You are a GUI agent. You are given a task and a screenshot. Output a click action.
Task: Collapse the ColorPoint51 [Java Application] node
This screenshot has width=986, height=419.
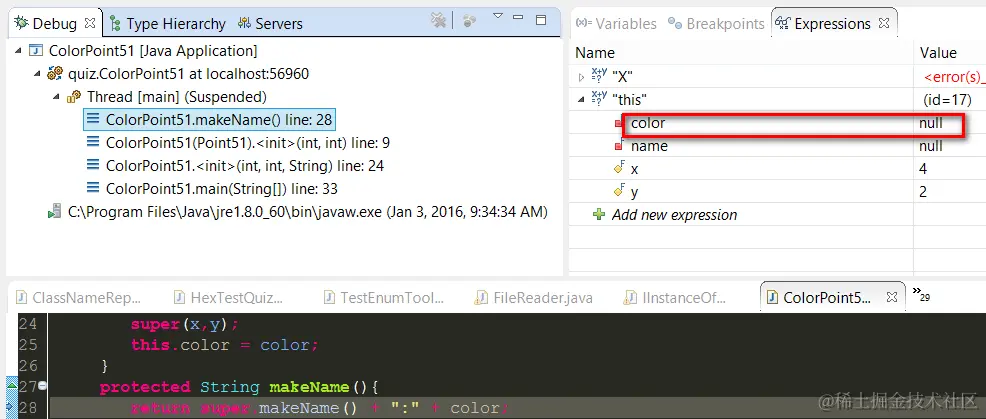click(17, 51)
